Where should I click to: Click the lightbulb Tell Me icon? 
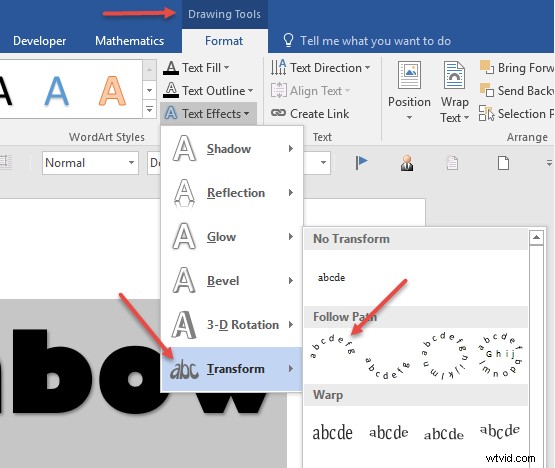(288, 40)
